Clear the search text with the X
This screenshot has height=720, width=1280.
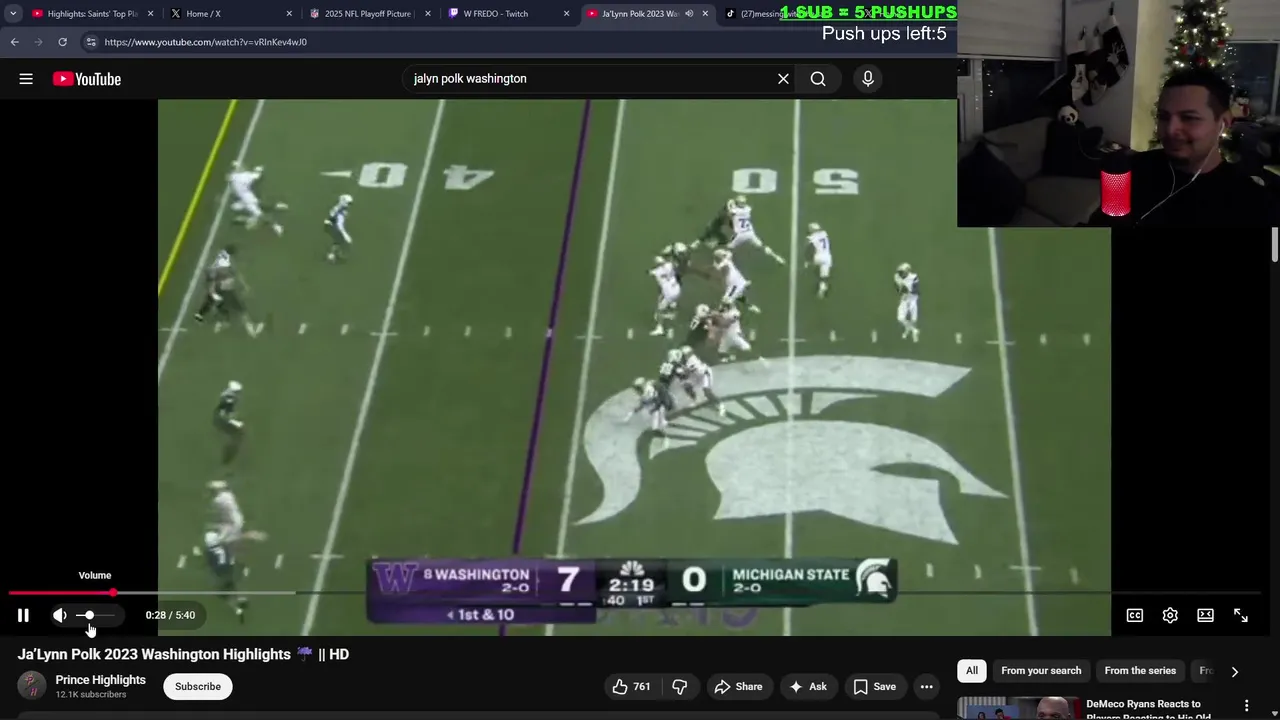[x=783, y=79]
